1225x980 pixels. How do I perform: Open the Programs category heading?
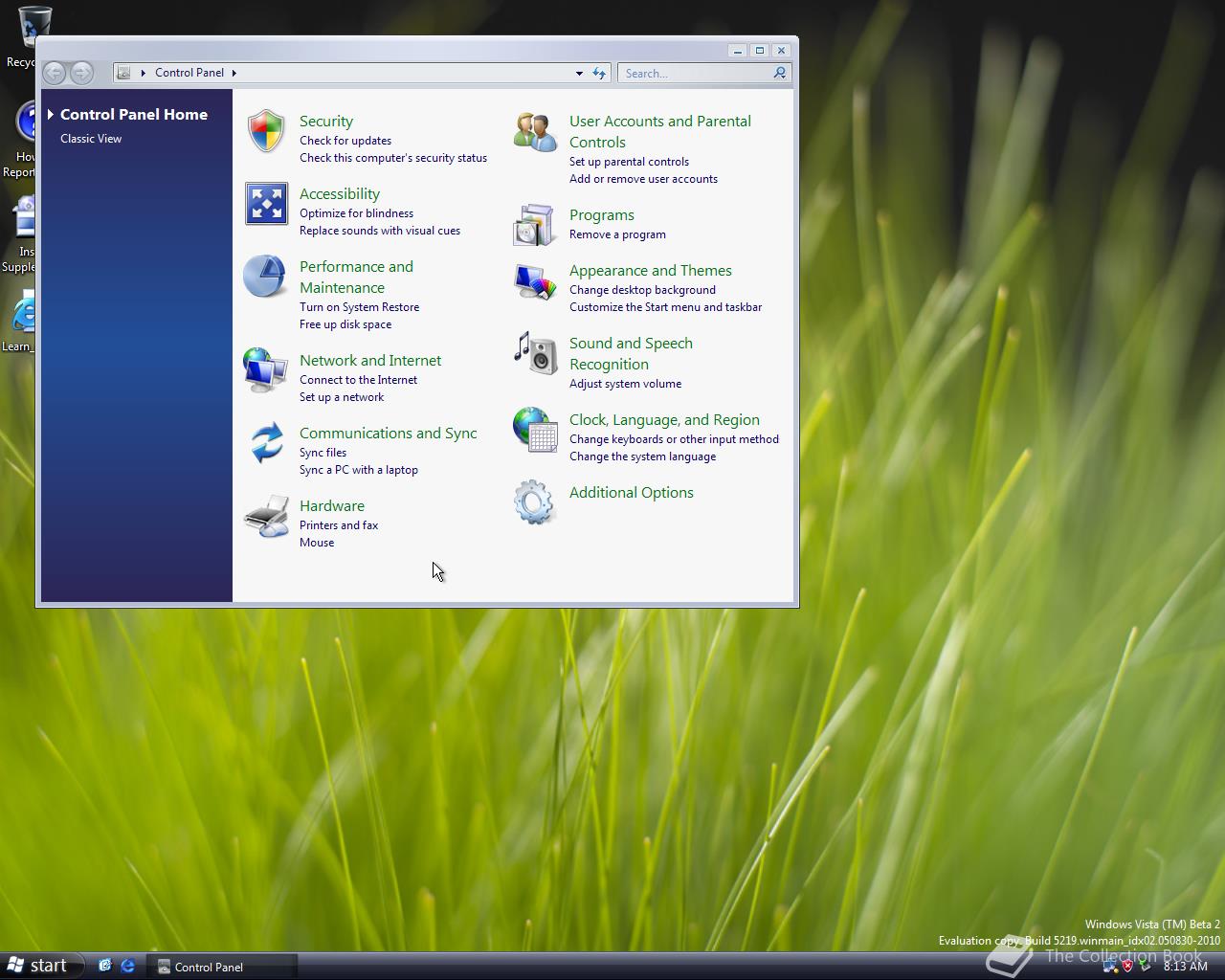(602, 215)
